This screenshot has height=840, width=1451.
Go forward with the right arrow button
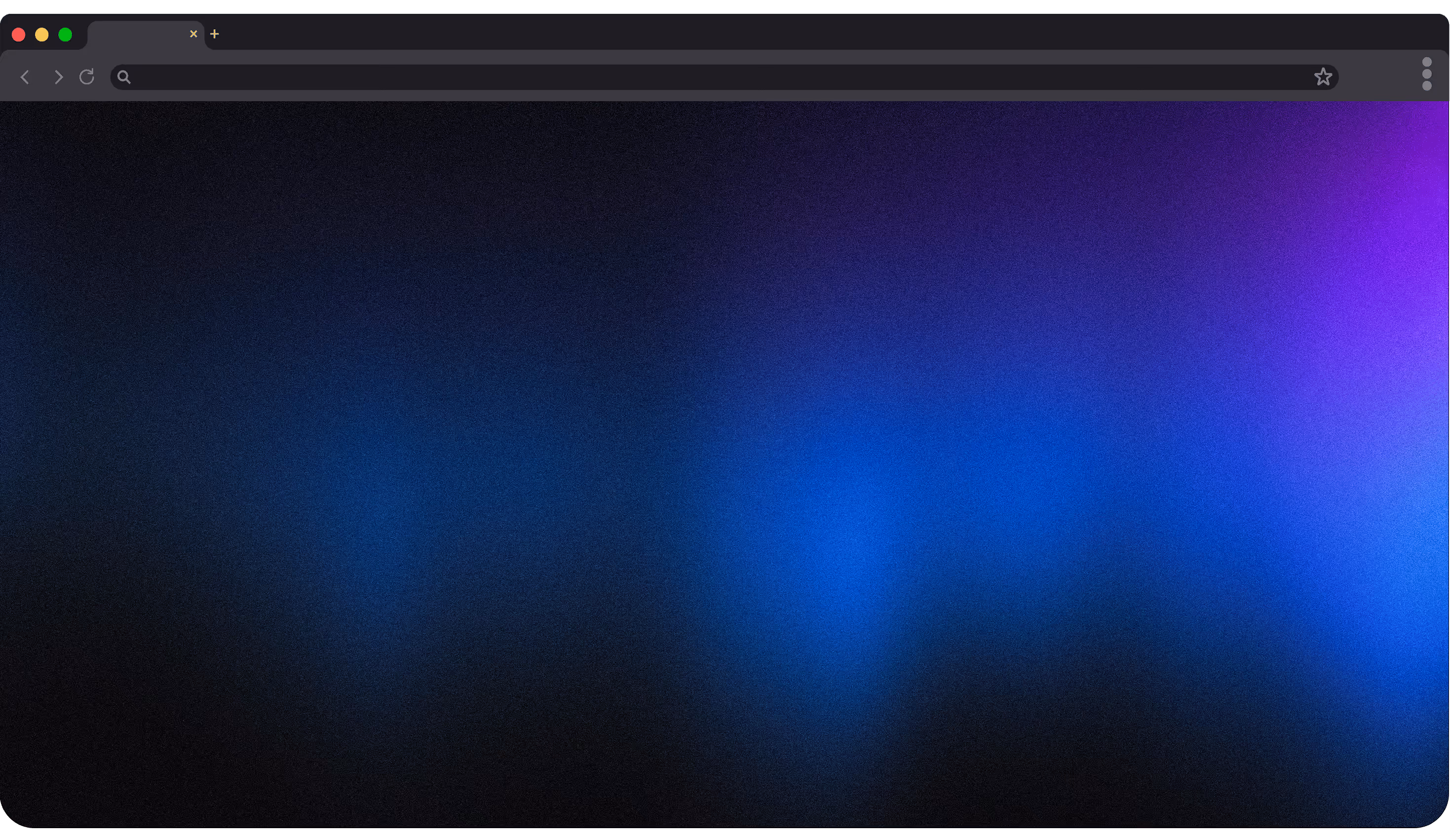point(58,77)
